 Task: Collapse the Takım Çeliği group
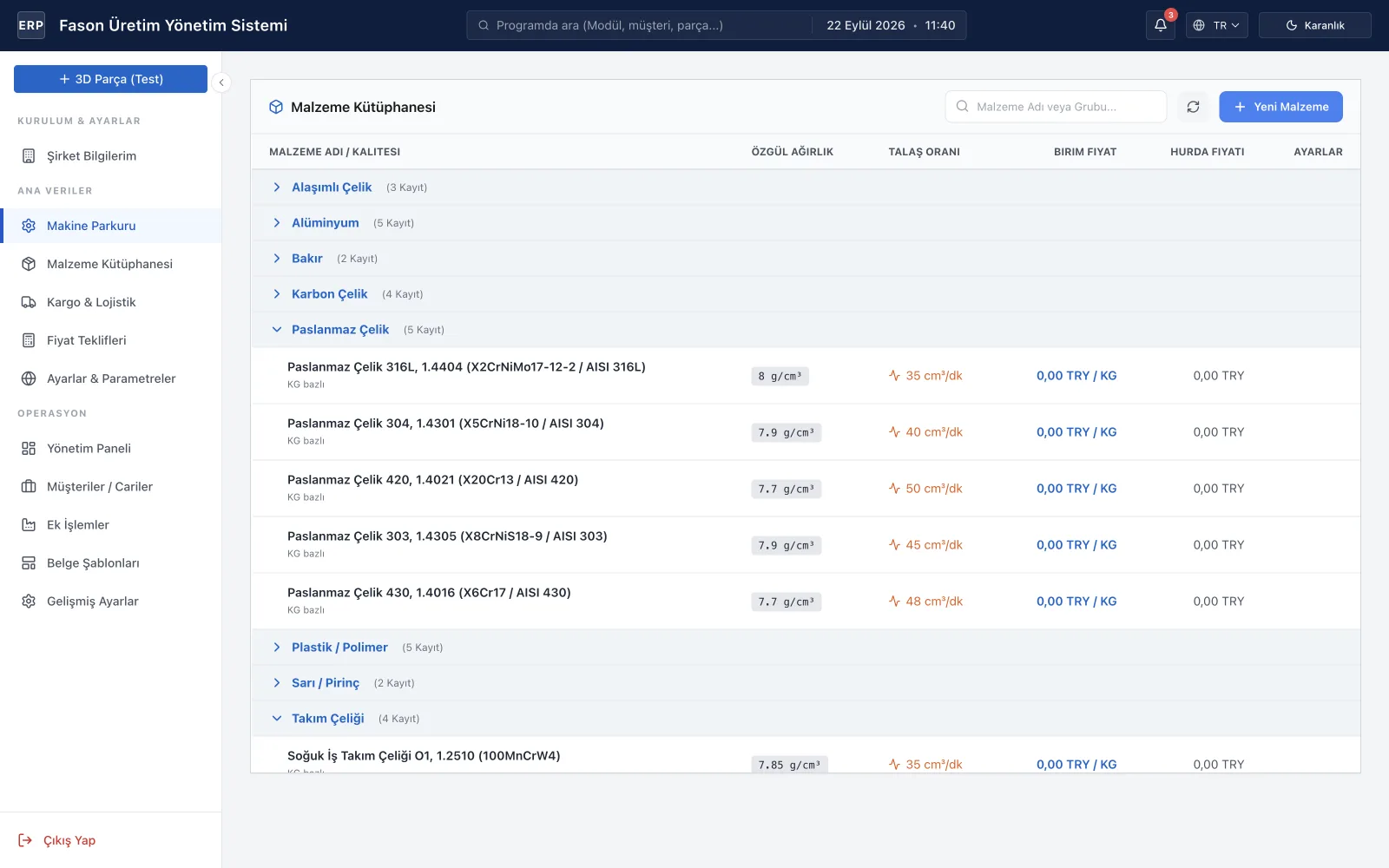277,719
